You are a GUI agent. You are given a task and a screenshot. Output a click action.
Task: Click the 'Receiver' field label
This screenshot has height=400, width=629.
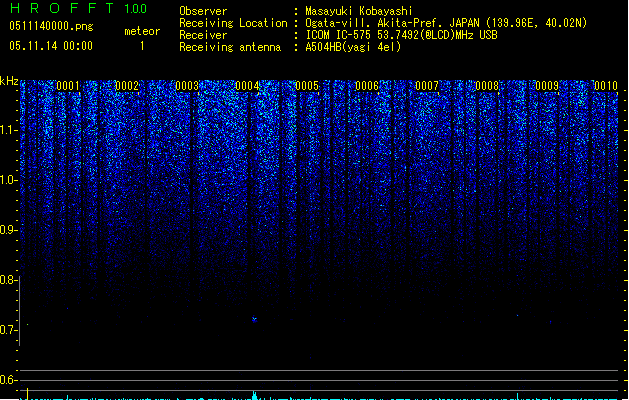tap(203, 35)
